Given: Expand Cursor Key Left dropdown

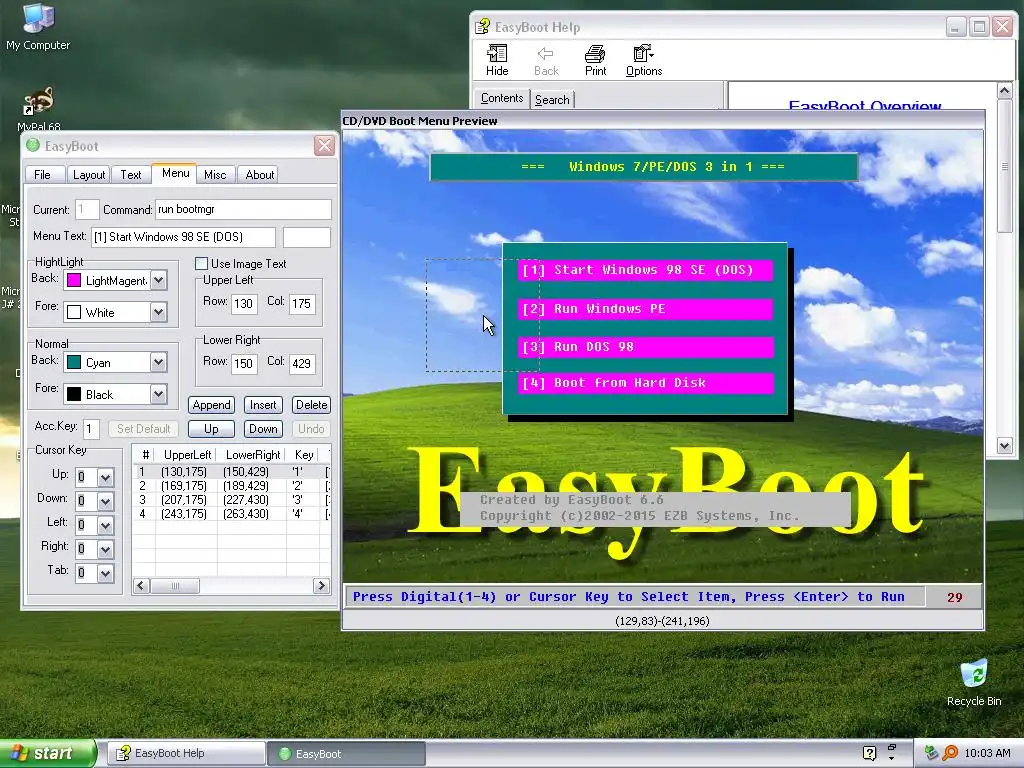Looking at the screenshot, I should coord(106,526).
